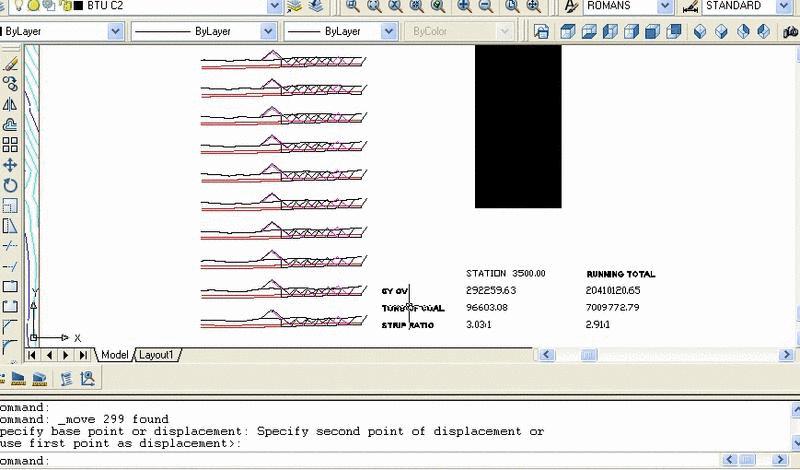Click the Layer Previous icon

(316, 6)
